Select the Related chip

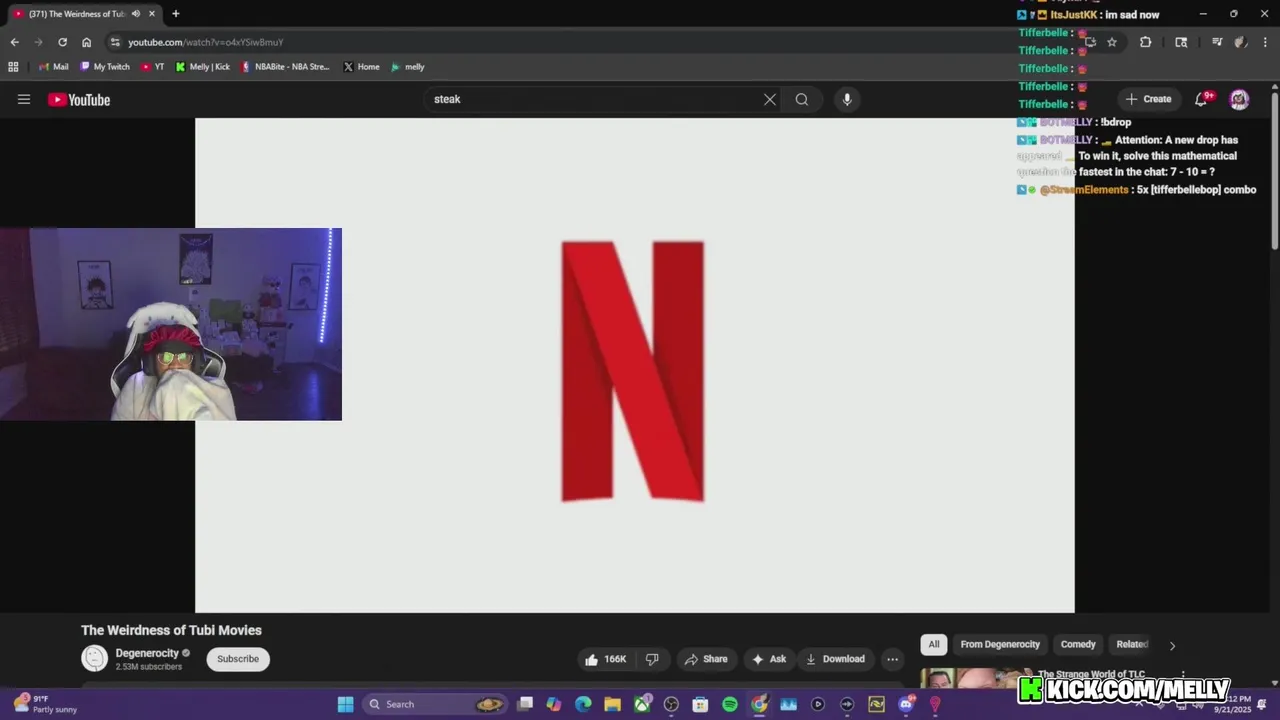(x=1132, y=644)
